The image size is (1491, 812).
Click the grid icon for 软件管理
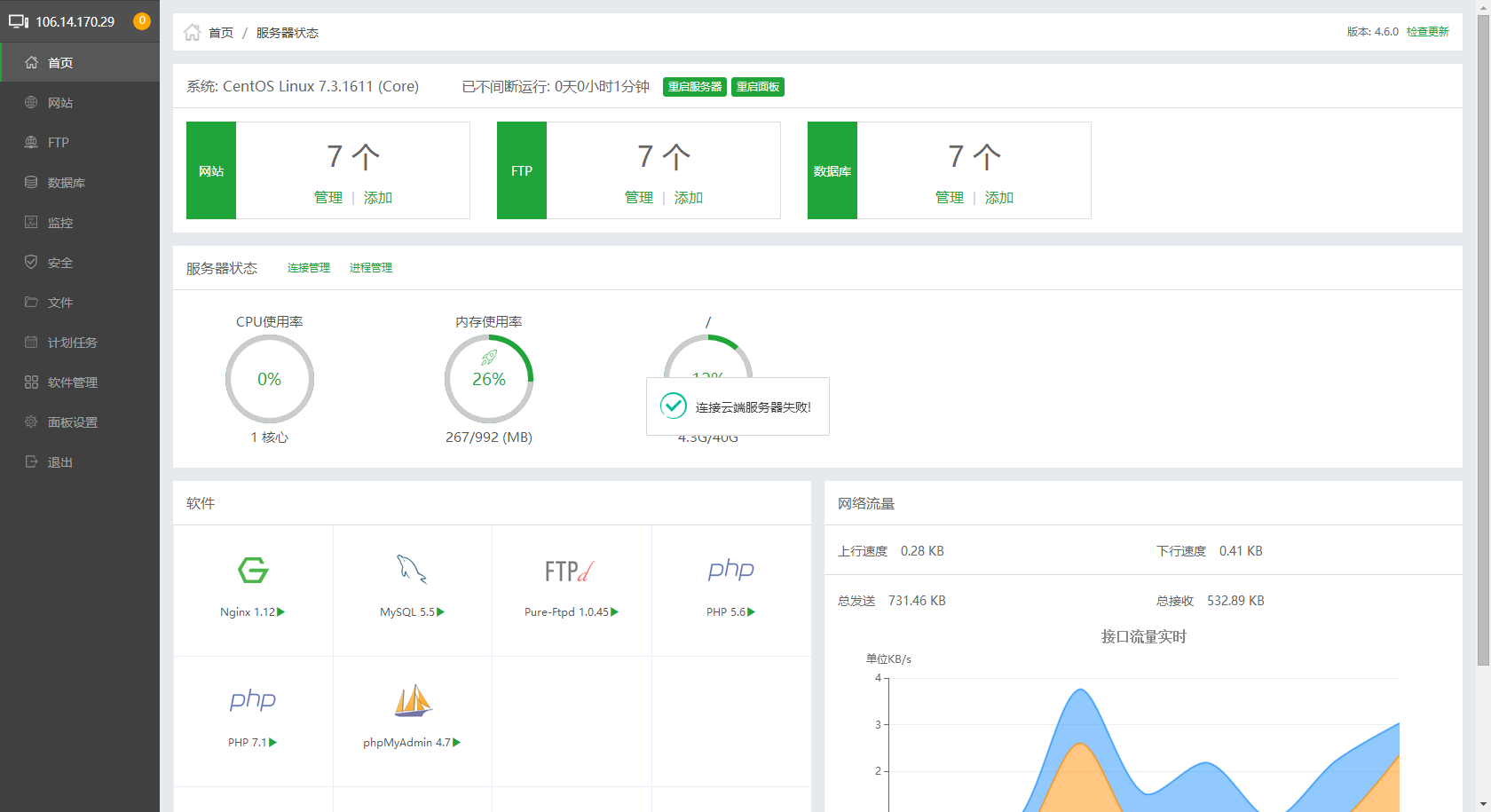(x=31, y=382)
